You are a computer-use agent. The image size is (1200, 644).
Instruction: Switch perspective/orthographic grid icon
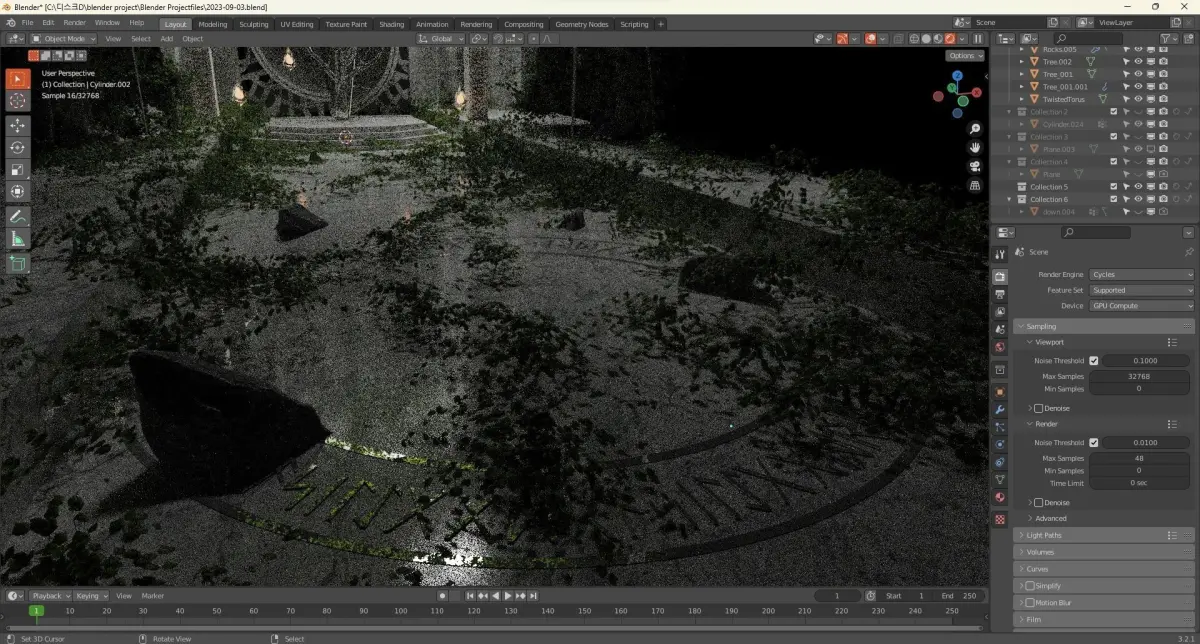point(975,185)
